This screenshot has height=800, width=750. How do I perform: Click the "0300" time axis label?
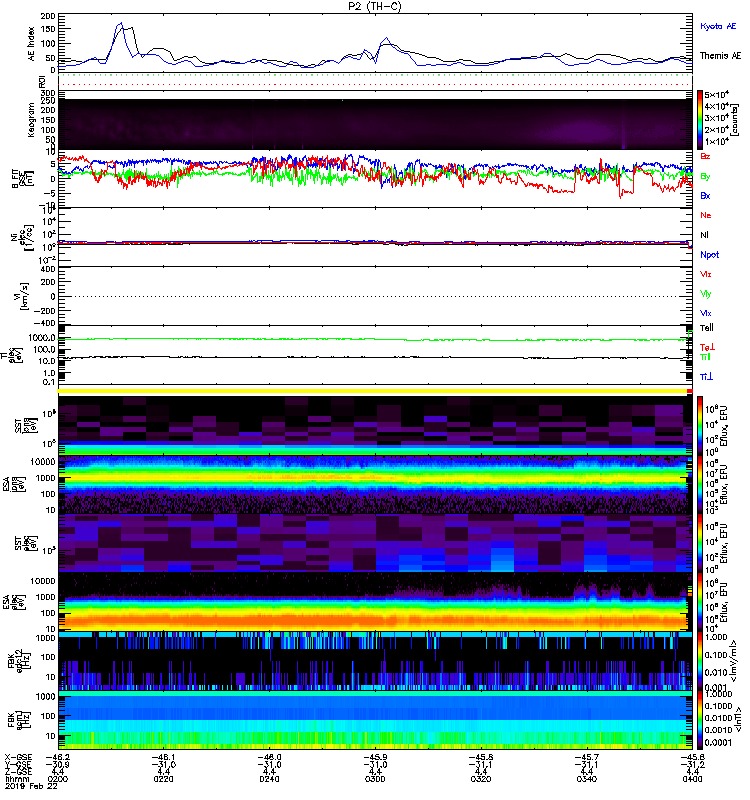375,779
